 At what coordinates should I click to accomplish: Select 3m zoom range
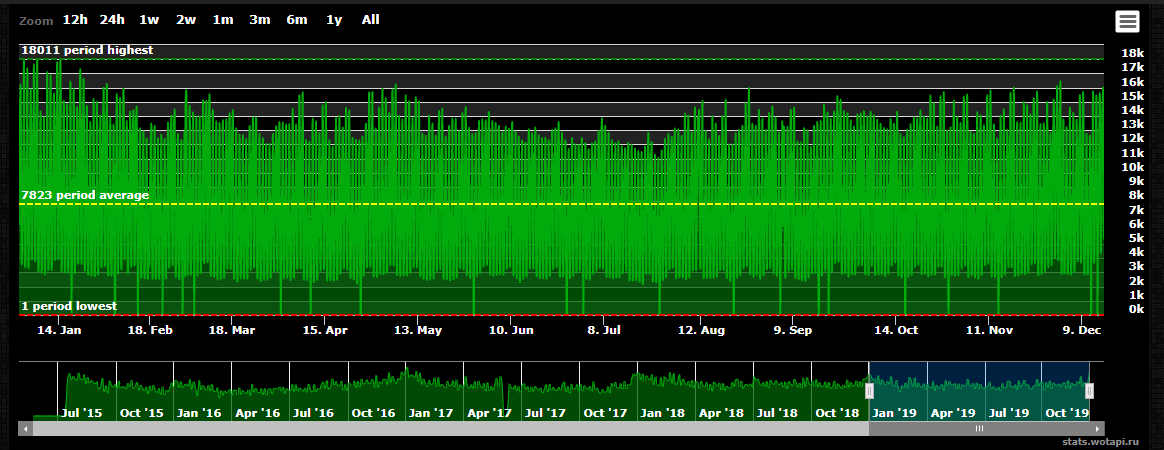(260, 20)
